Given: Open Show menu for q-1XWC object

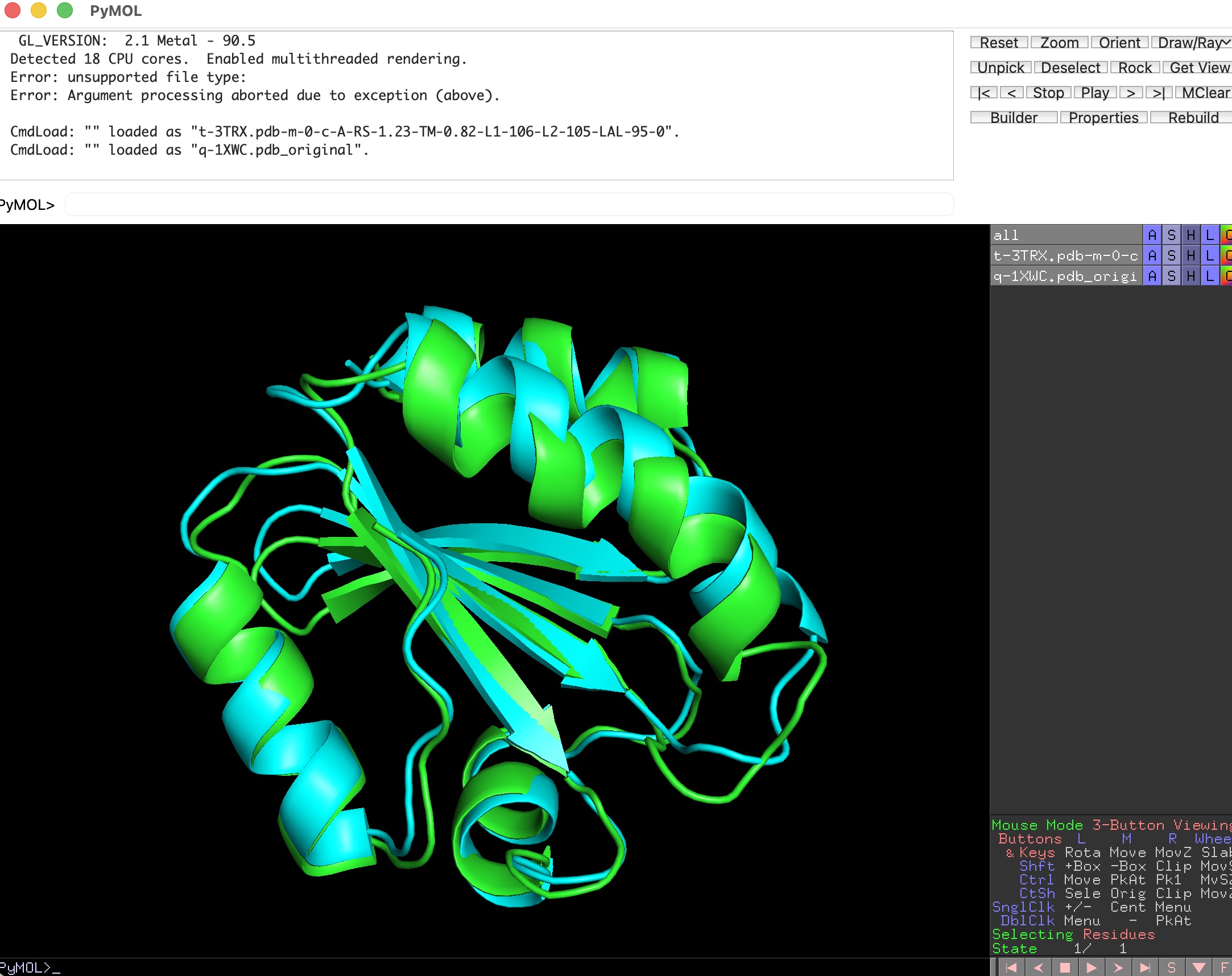Looking at the screenshot, I should (1172, 276).
